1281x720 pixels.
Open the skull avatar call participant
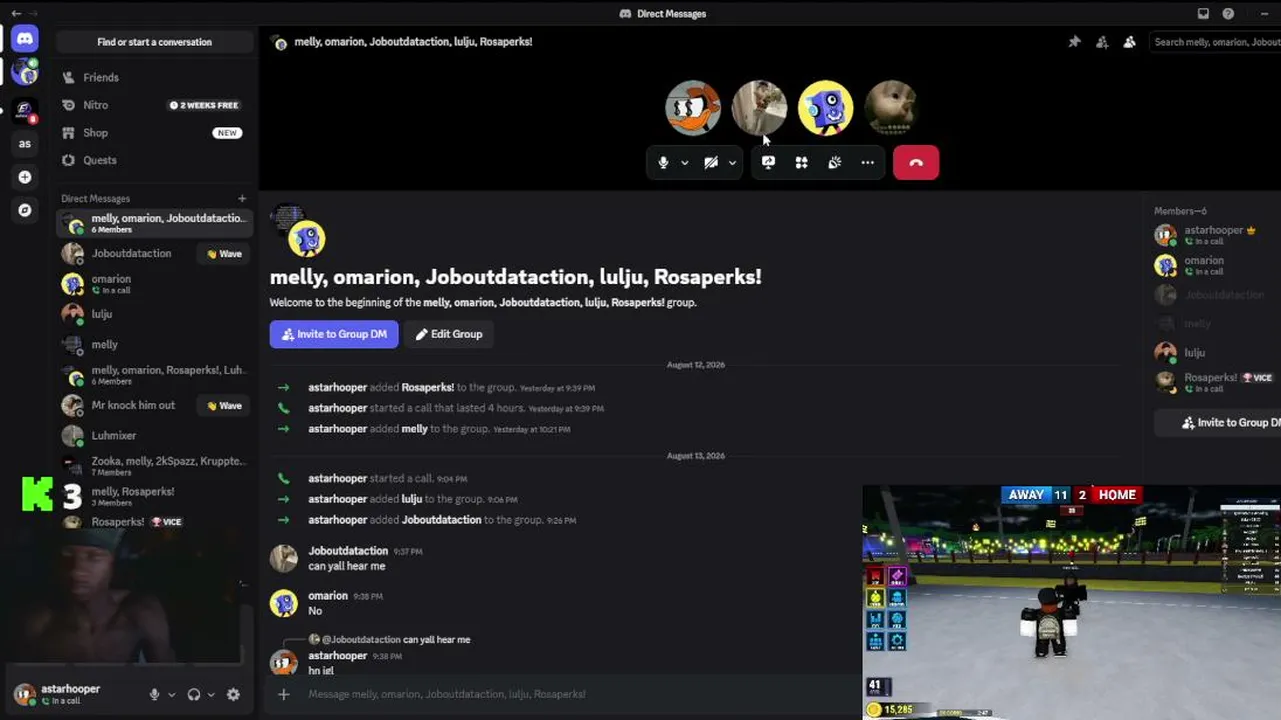pyautogui.click(x=891, y=108)
